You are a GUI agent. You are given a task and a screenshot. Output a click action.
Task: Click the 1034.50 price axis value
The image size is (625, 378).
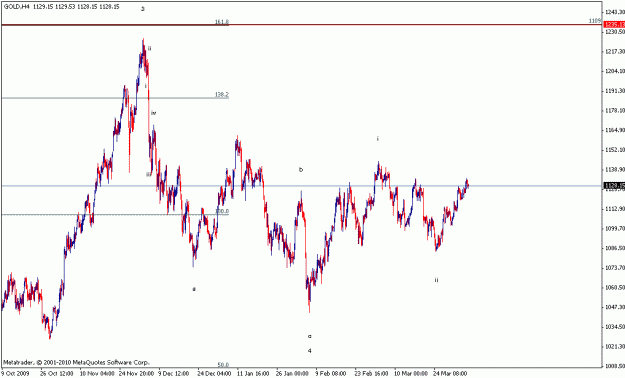point(615,327)
